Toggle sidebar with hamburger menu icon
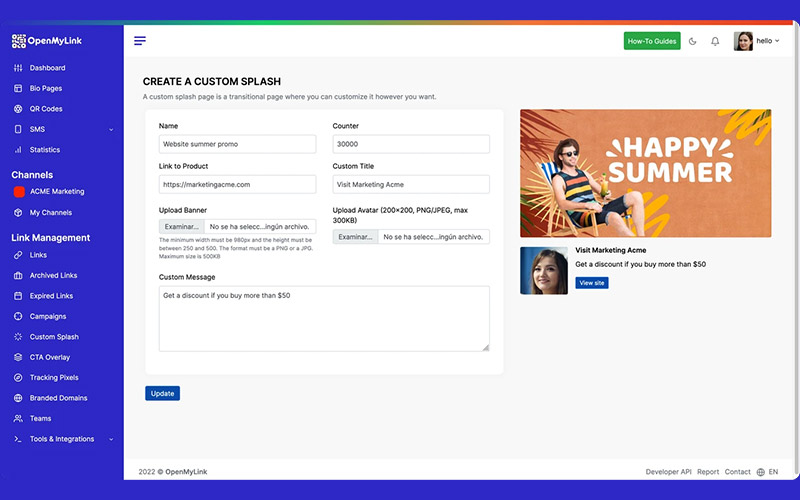Screen dimensions: 800x500 [x=140, y=41]
